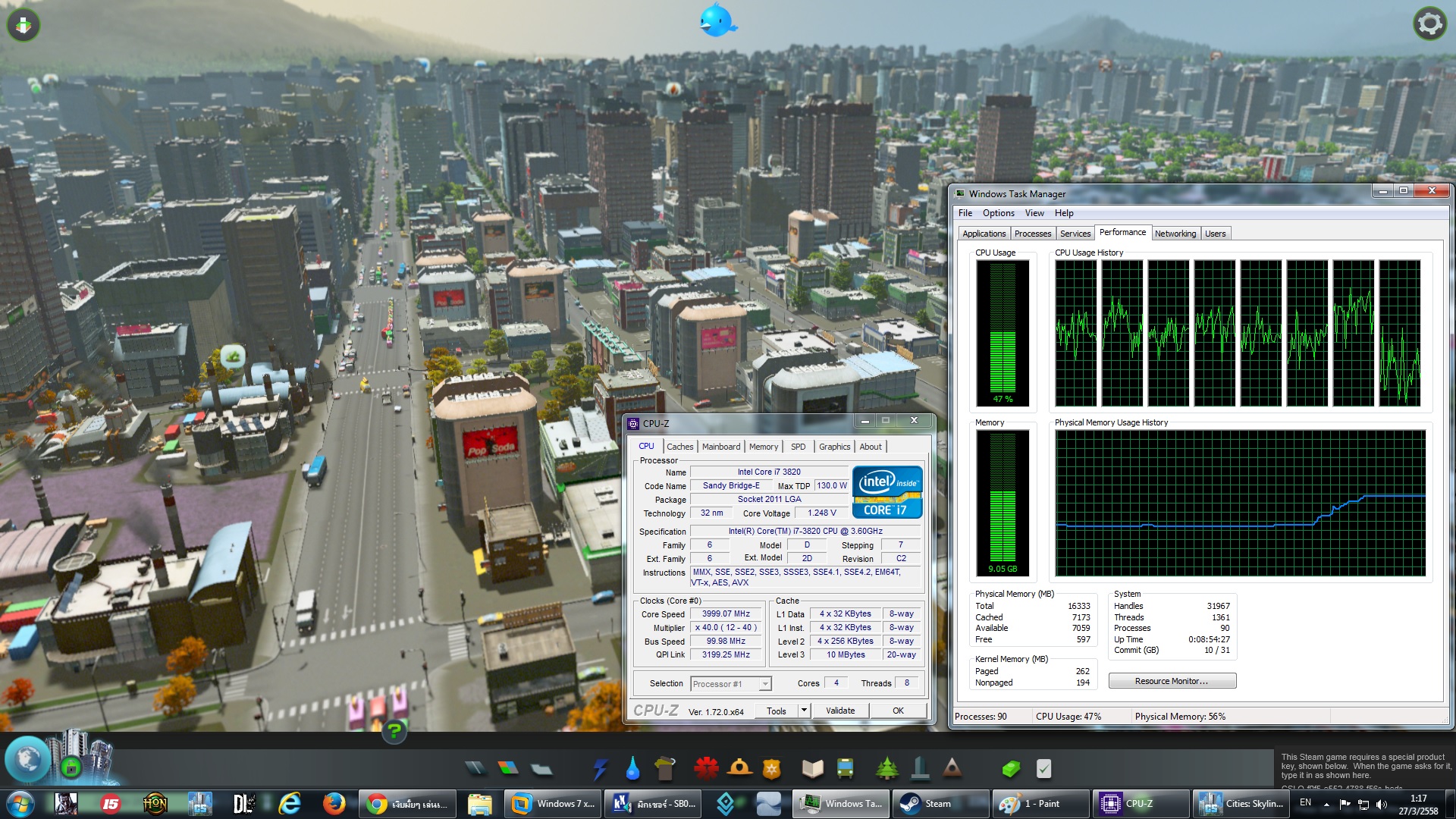Open the Public Transport bus icon

(x=845, y=769)
